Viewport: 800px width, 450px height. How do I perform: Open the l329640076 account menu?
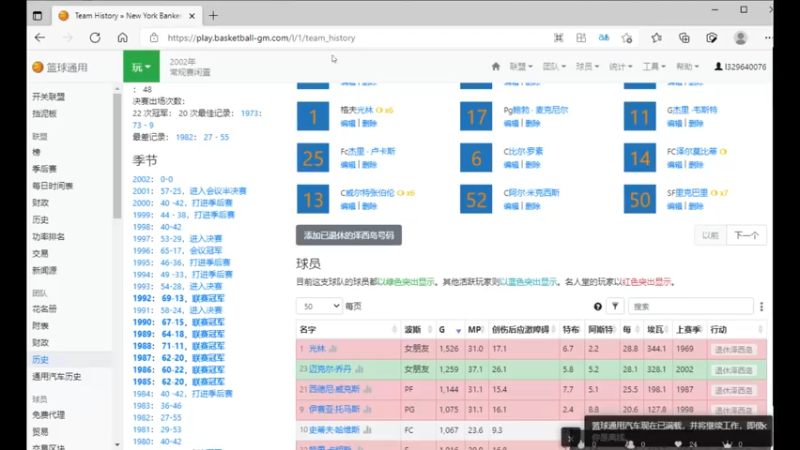740,67
